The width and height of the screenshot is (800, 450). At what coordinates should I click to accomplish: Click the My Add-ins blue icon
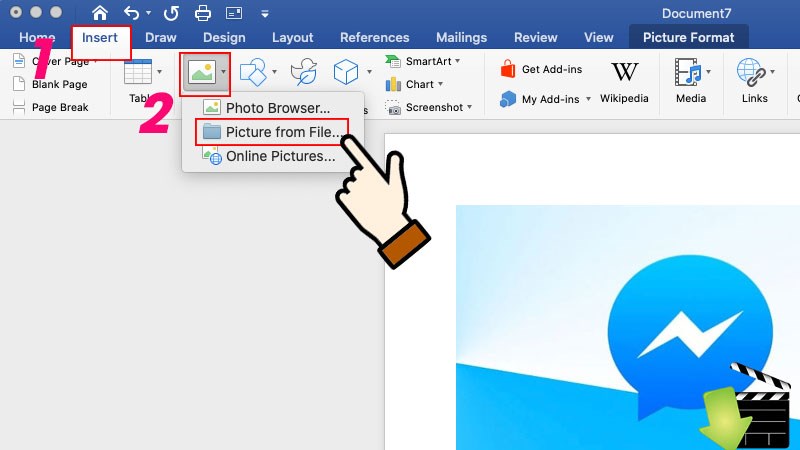pyautogui.click(x=508, y=99)
